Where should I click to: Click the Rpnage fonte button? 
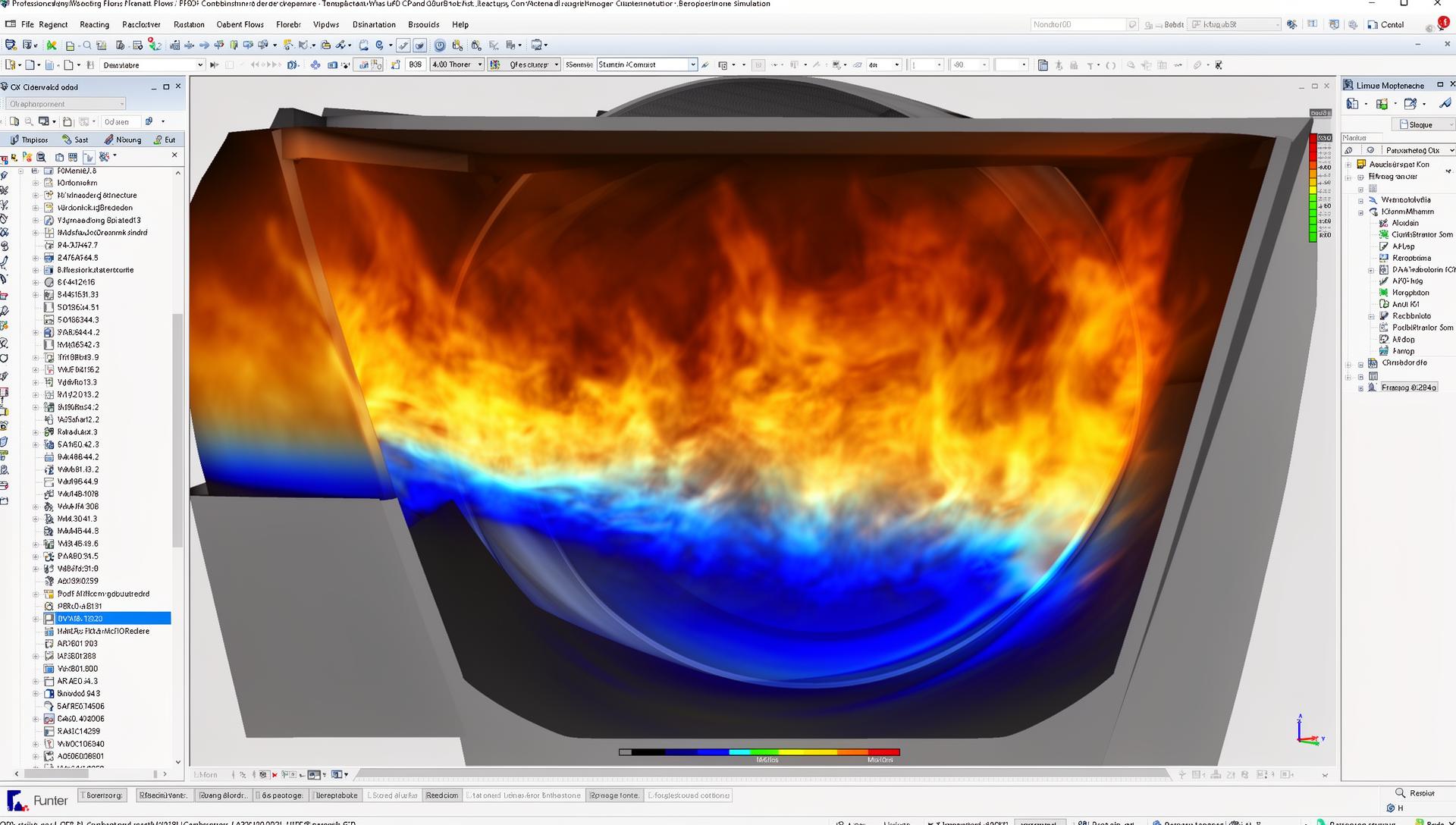(614, 795)
